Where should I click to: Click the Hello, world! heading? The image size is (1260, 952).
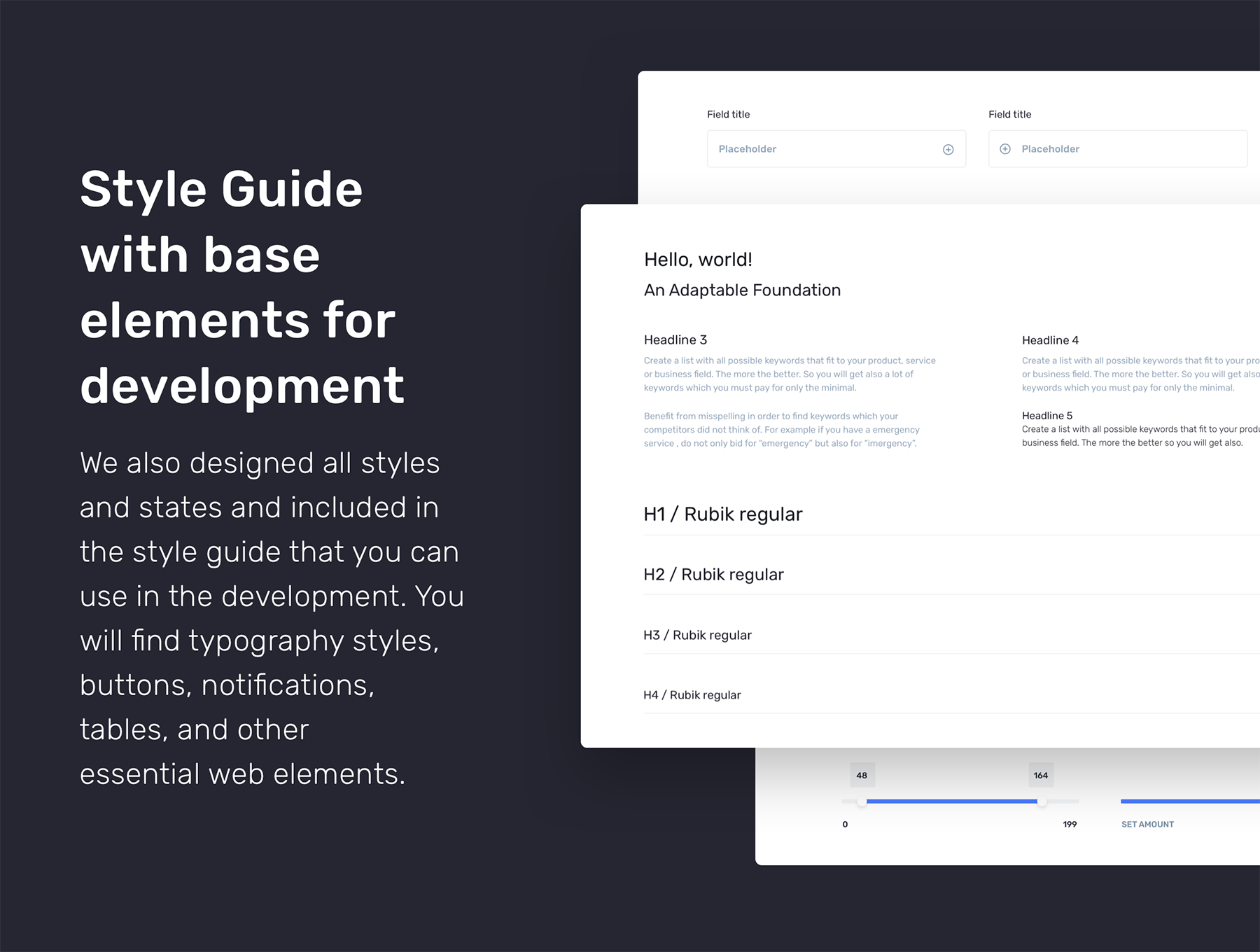click(x=698, y=260)
